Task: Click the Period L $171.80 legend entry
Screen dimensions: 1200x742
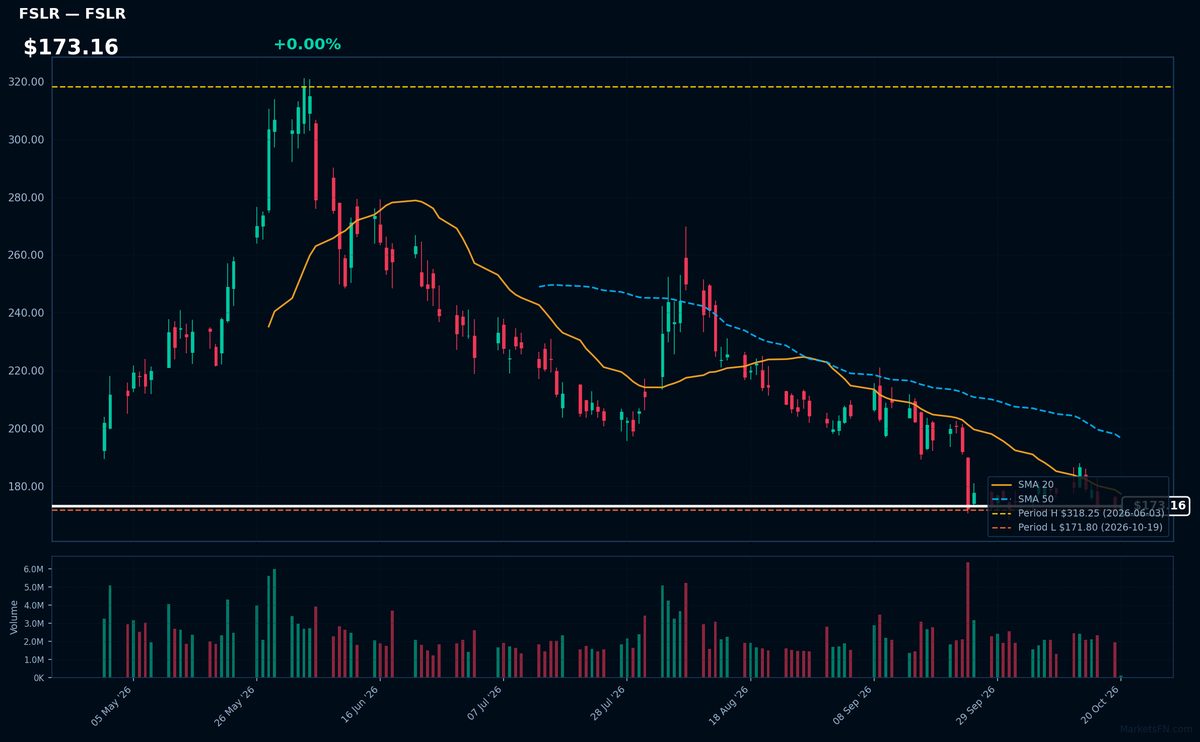Action: click(x=1078, y=527)
